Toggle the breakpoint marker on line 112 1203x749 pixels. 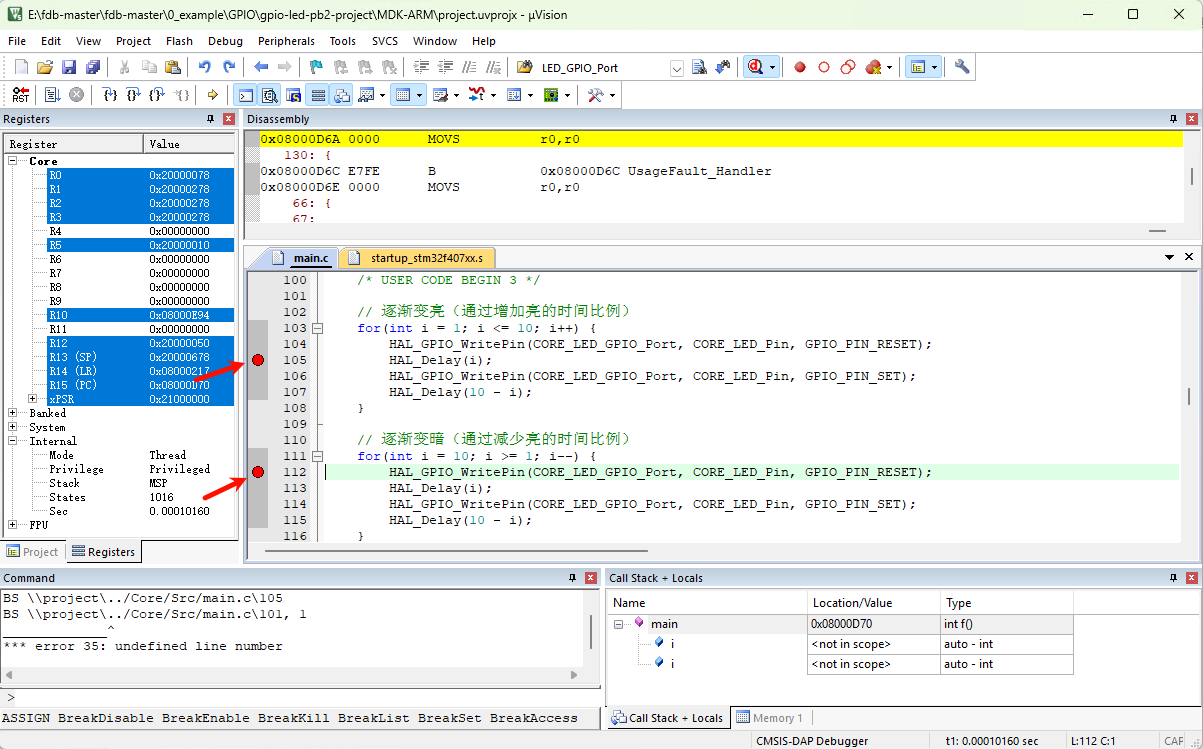point(258,472)
